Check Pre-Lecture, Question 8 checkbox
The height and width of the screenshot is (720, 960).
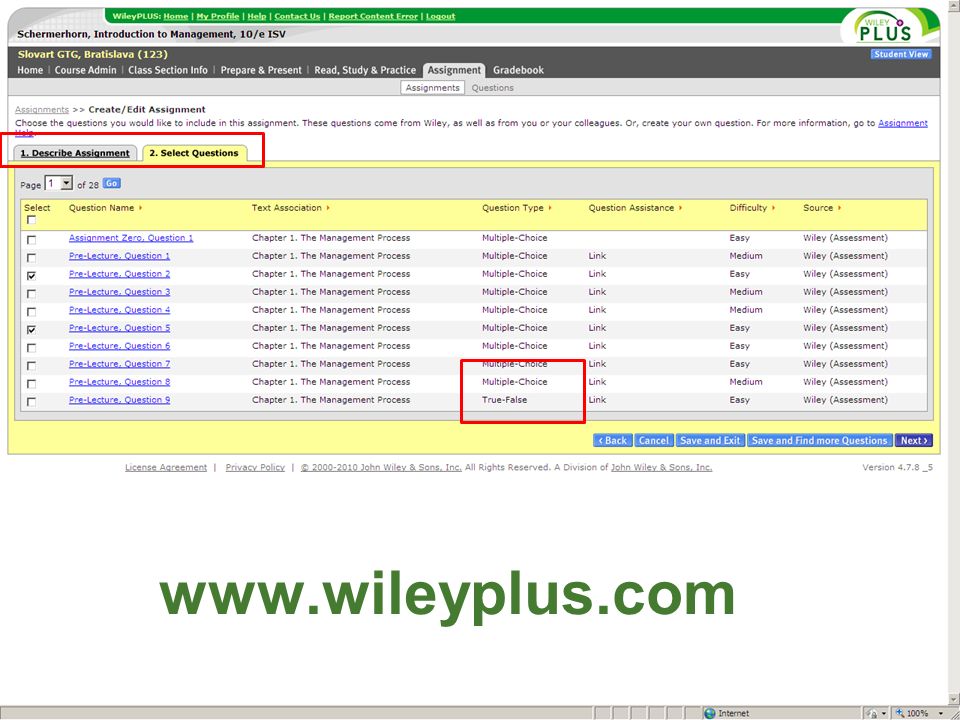click(31, 384)
